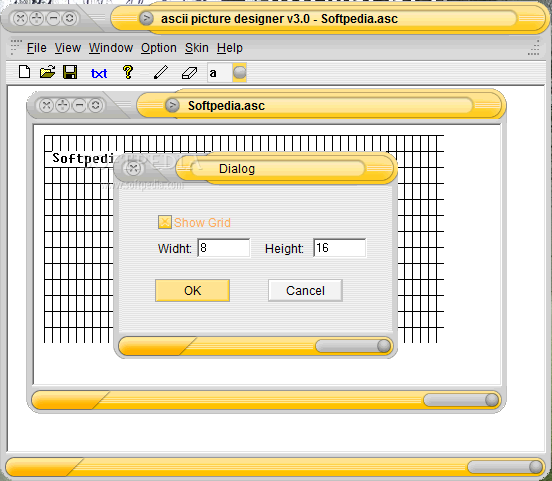Click arrow icon in Softpedia.asc title bar
This screenshot has width=552, height=481.
pyautogui.click(x=172, y=105)
